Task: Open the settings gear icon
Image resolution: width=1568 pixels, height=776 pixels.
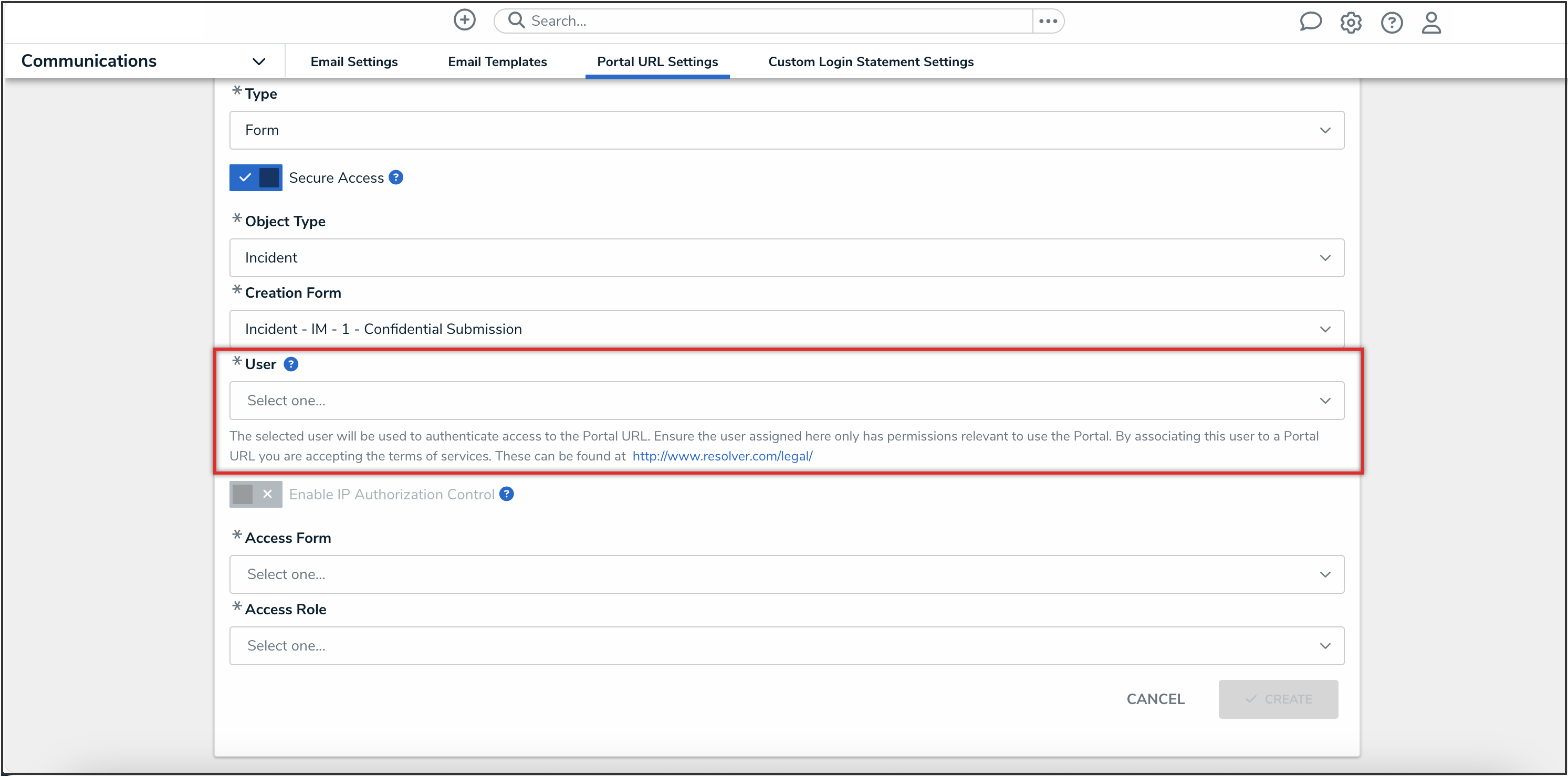Action: [1351, 23]
